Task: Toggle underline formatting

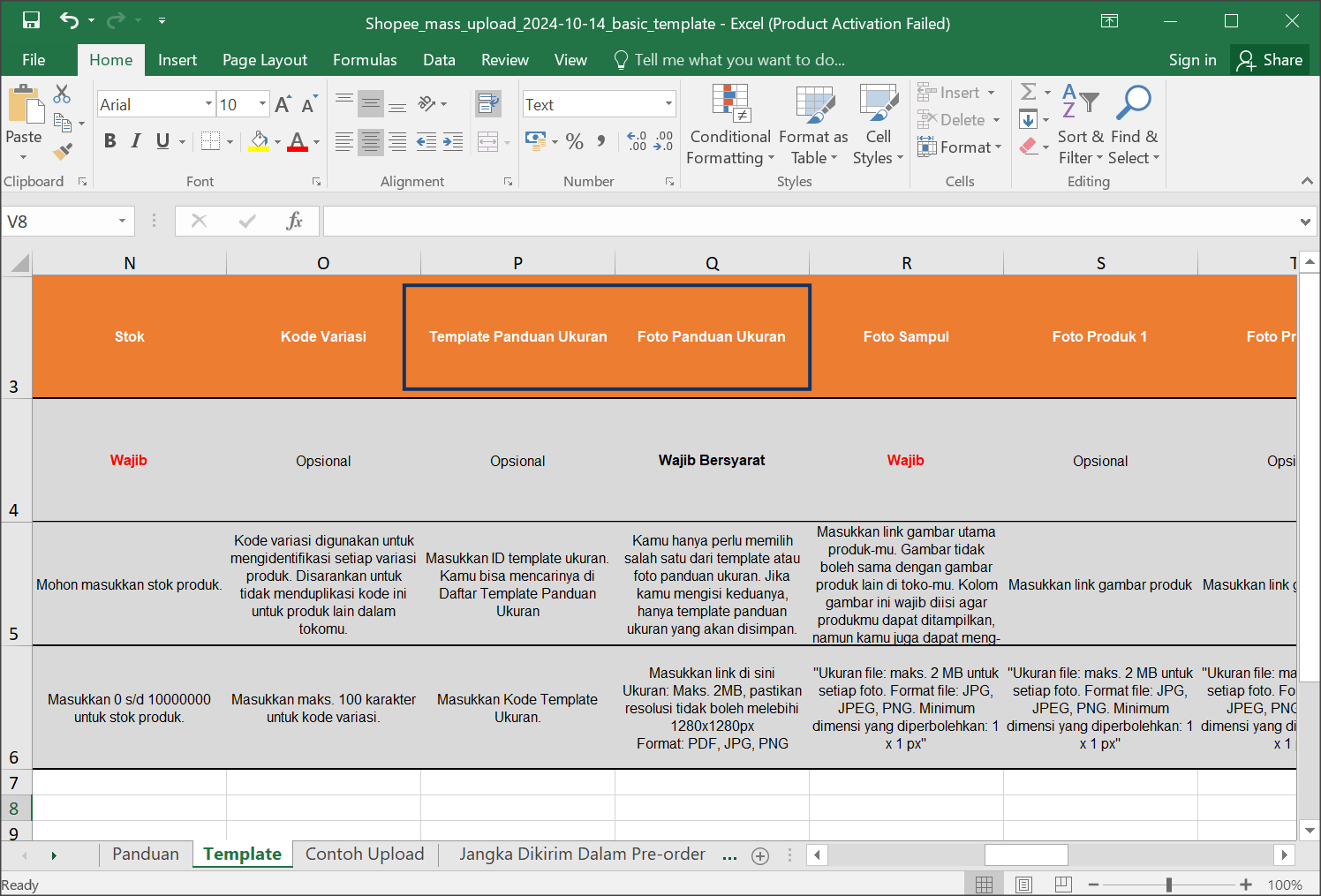Action: [x=161, y=140]
